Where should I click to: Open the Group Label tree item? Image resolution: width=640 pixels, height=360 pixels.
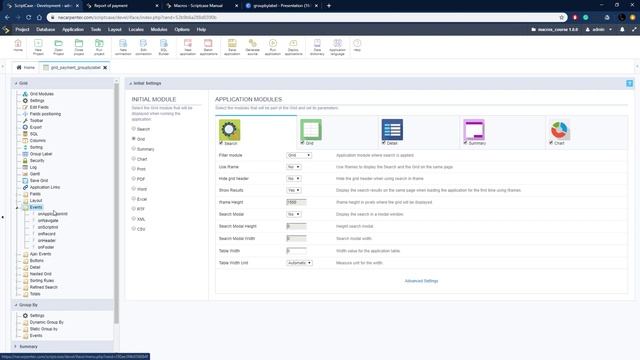pos(41,154)
